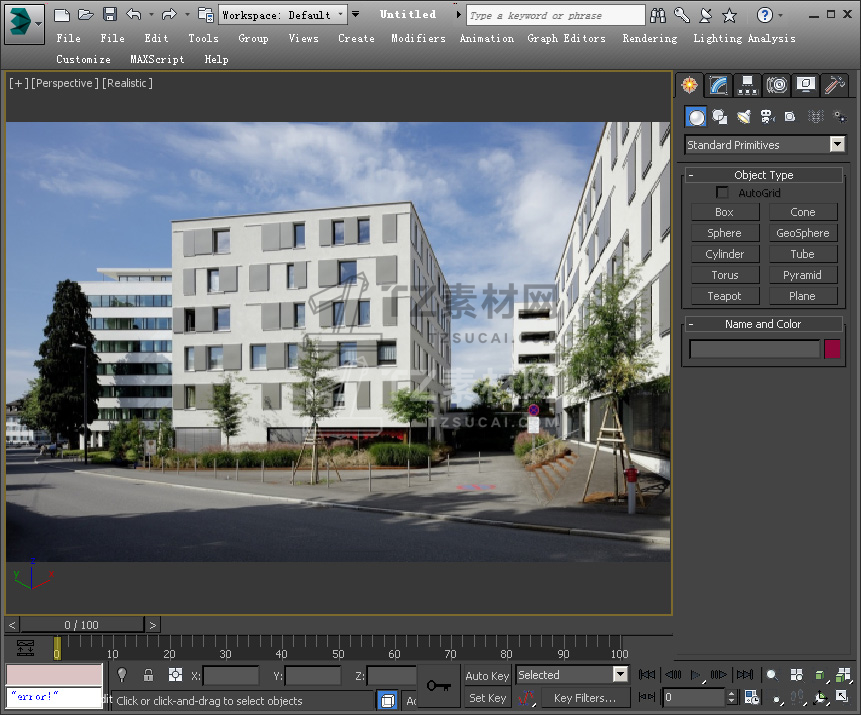Open the mini curve editor icon
This screenshot has height=715, width=861.
click(25, 648)
